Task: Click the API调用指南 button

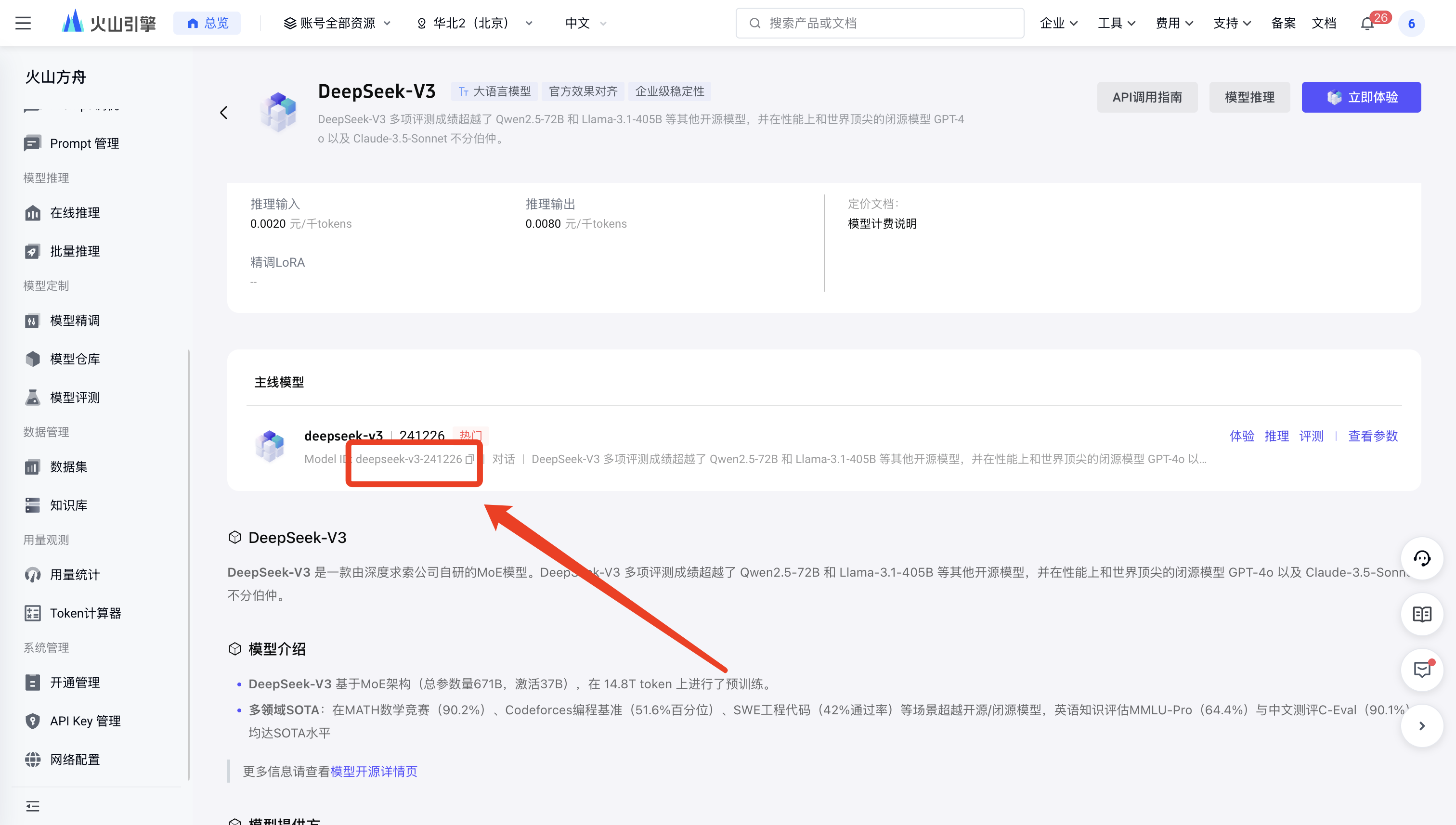Action: (x=1147, y=97)
